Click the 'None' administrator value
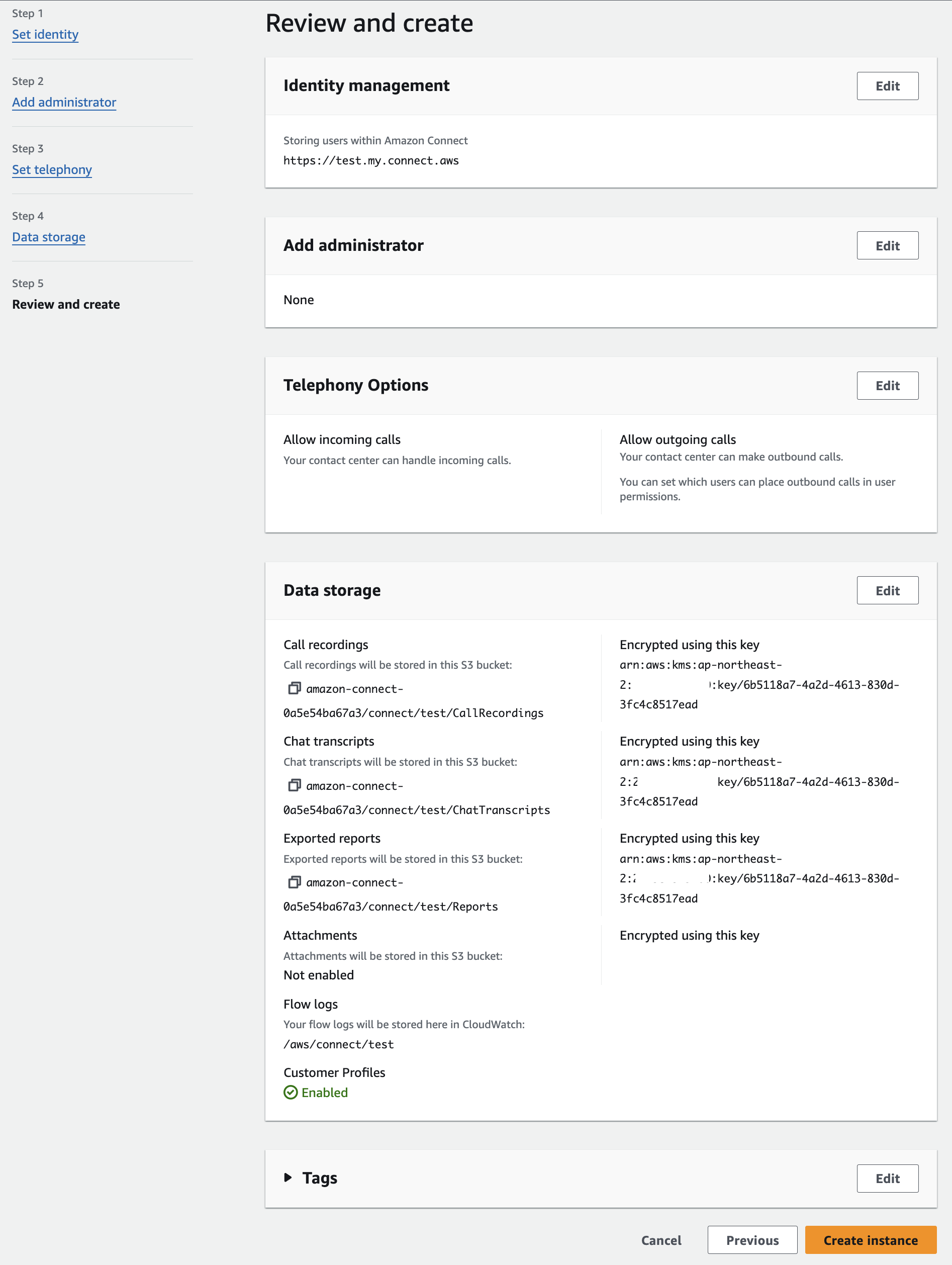 pos(299,300)
